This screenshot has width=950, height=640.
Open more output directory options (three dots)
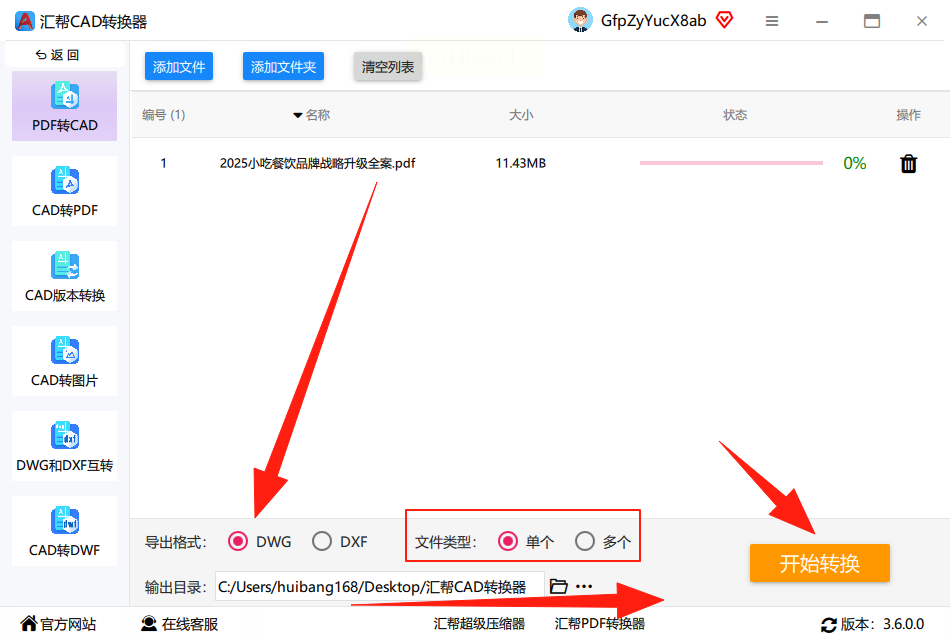[x=584, y=586]
